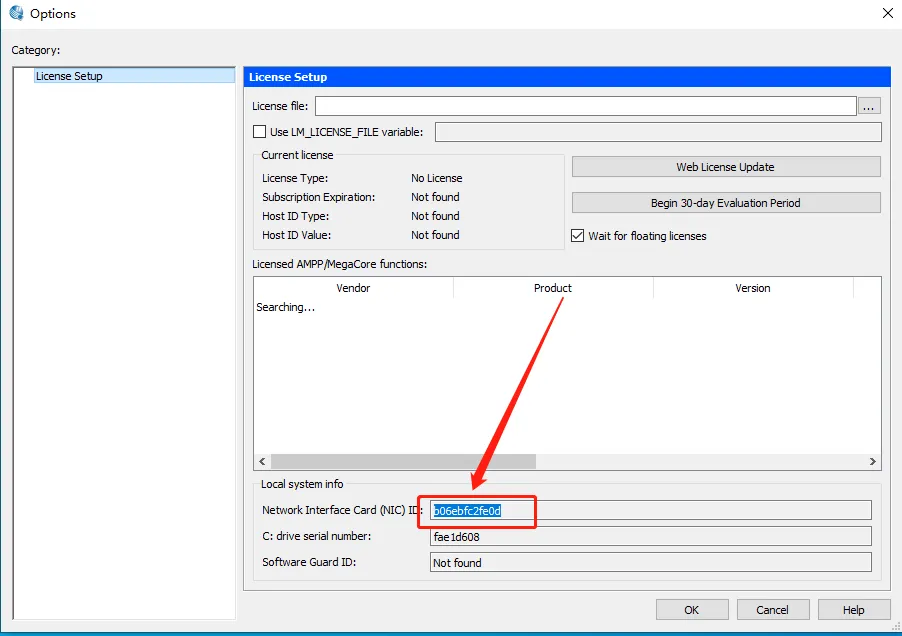Click the Software Guard ID field

651,562
